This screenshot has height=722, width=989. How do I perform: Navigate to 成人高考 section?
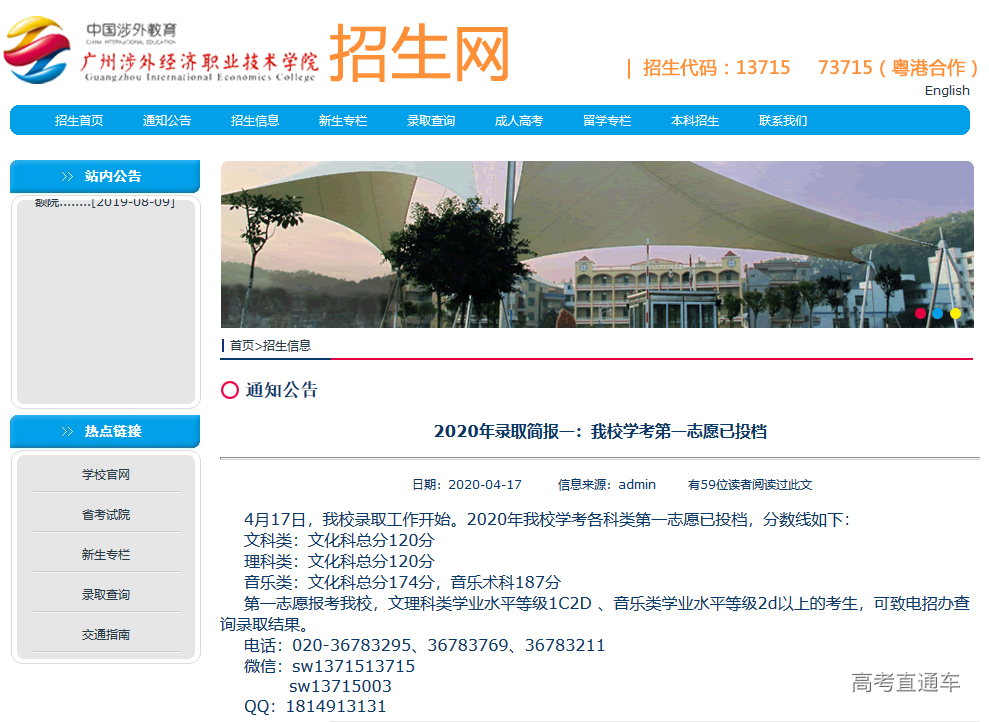tap(519, 121)
